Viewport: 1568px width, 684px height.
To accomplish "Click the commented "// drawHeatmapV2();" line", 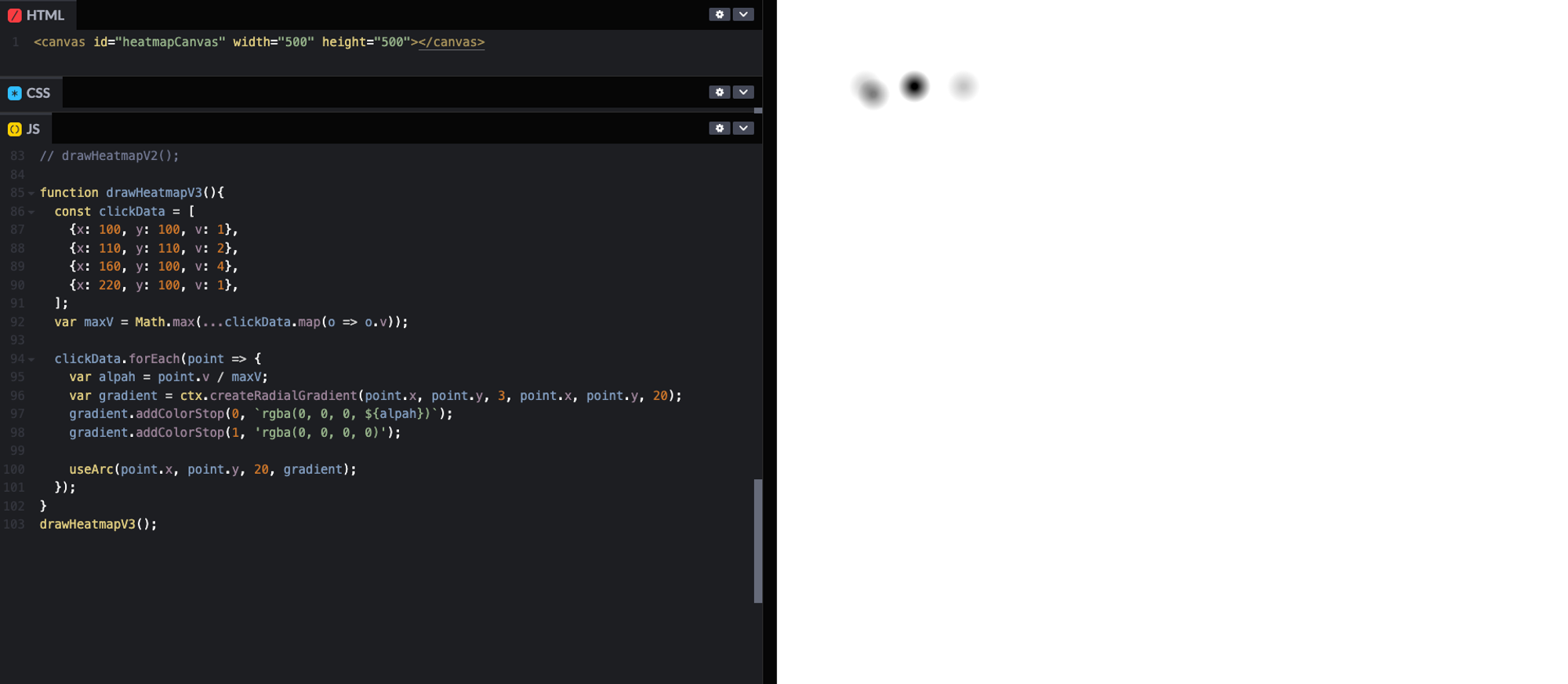I will click(109, 155).
